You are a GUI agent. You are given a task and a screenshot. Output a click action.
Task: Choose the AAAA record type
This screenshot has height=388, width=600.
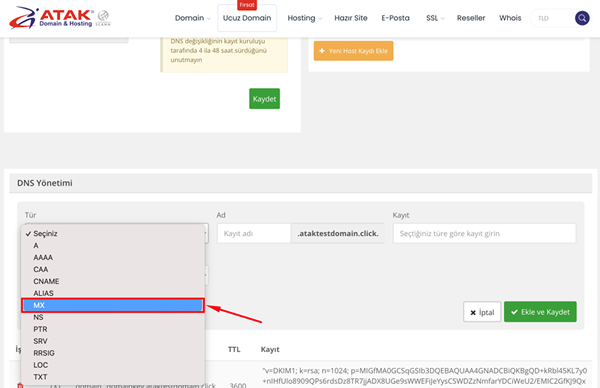coord(113,258)
